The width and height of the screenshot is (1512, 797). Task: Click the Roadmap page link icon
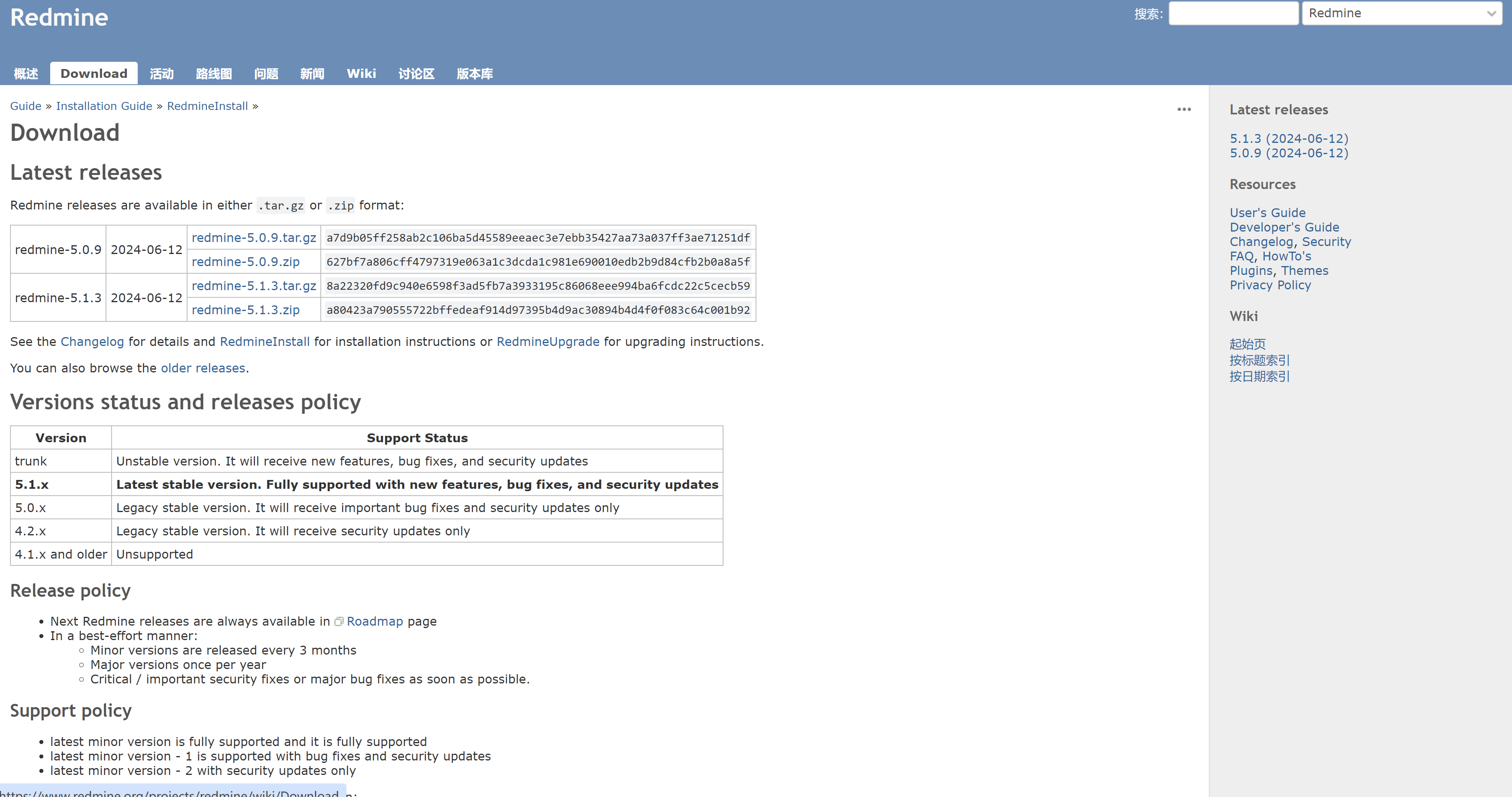(338, 621)
